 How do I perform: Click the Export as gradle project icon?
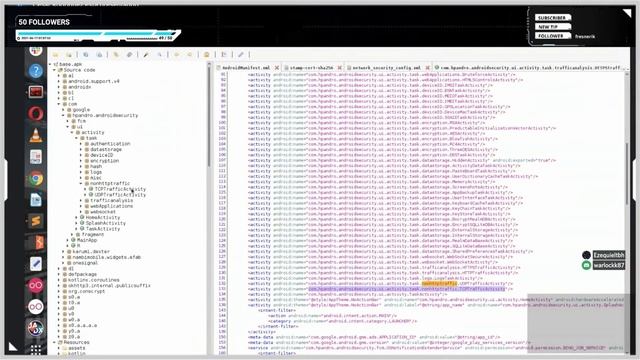pyautogui.click(x=99, y=55)
